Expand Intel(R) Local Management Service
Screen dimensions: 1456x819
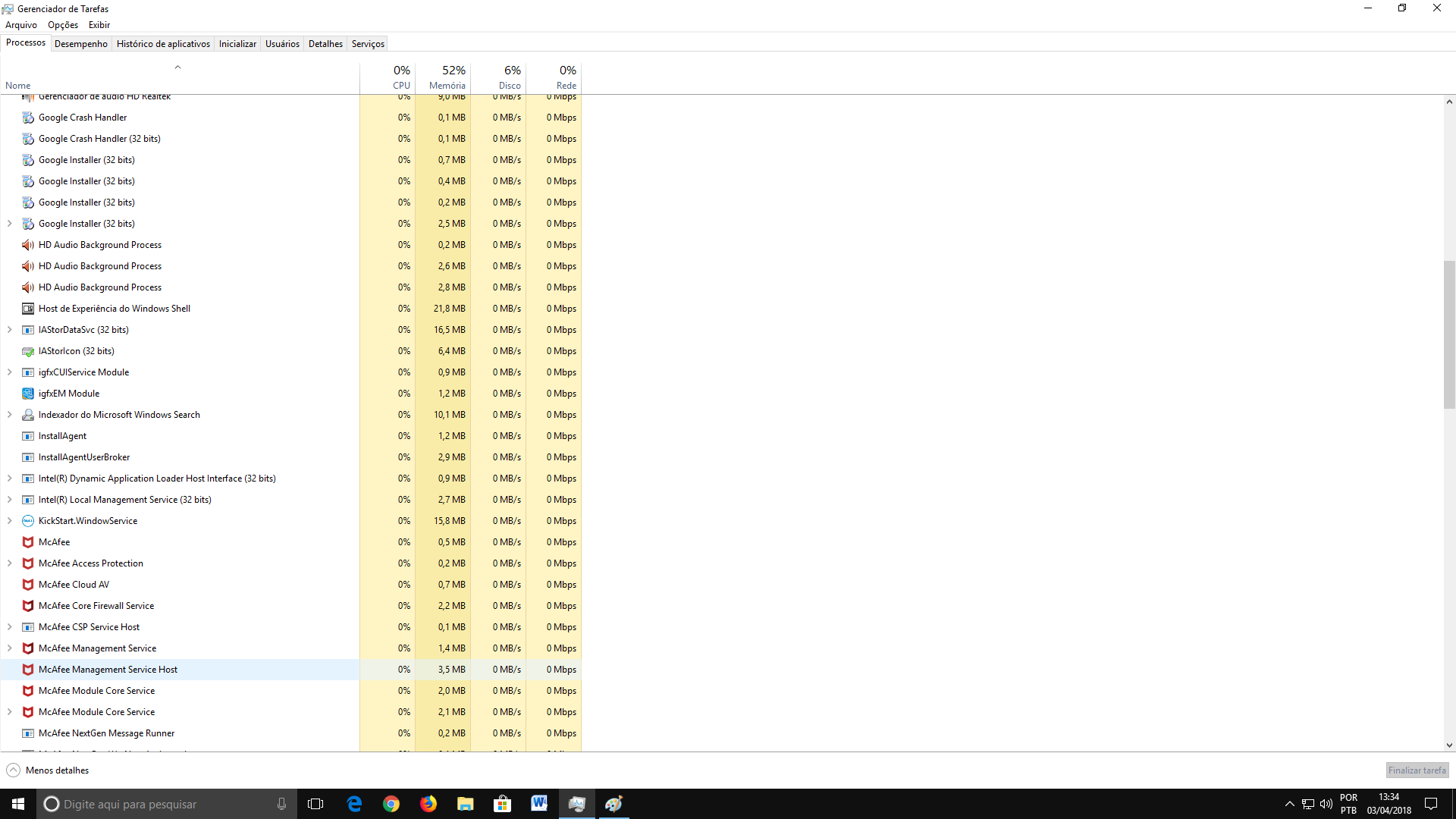point(10,500)
